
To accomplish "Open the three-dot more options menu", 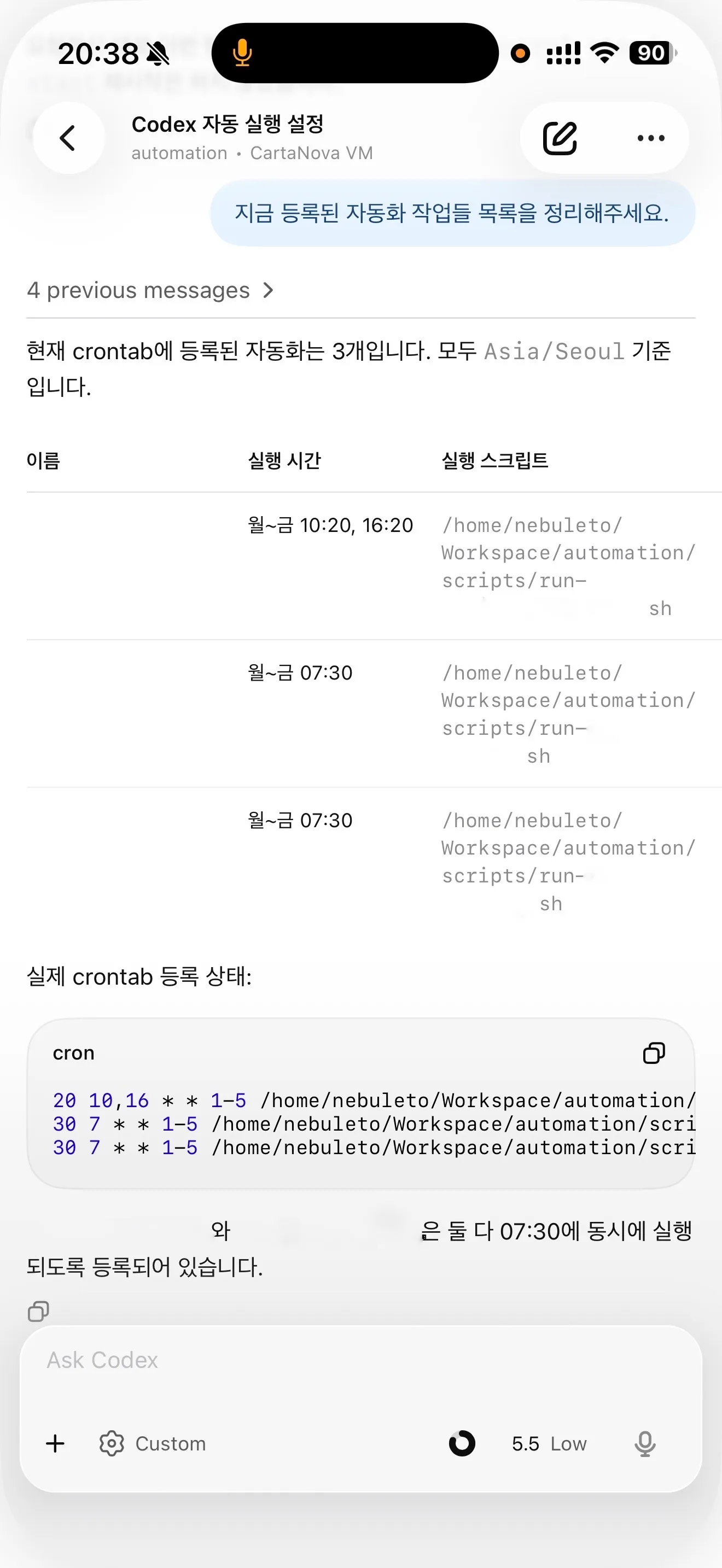I will (650, 138).
